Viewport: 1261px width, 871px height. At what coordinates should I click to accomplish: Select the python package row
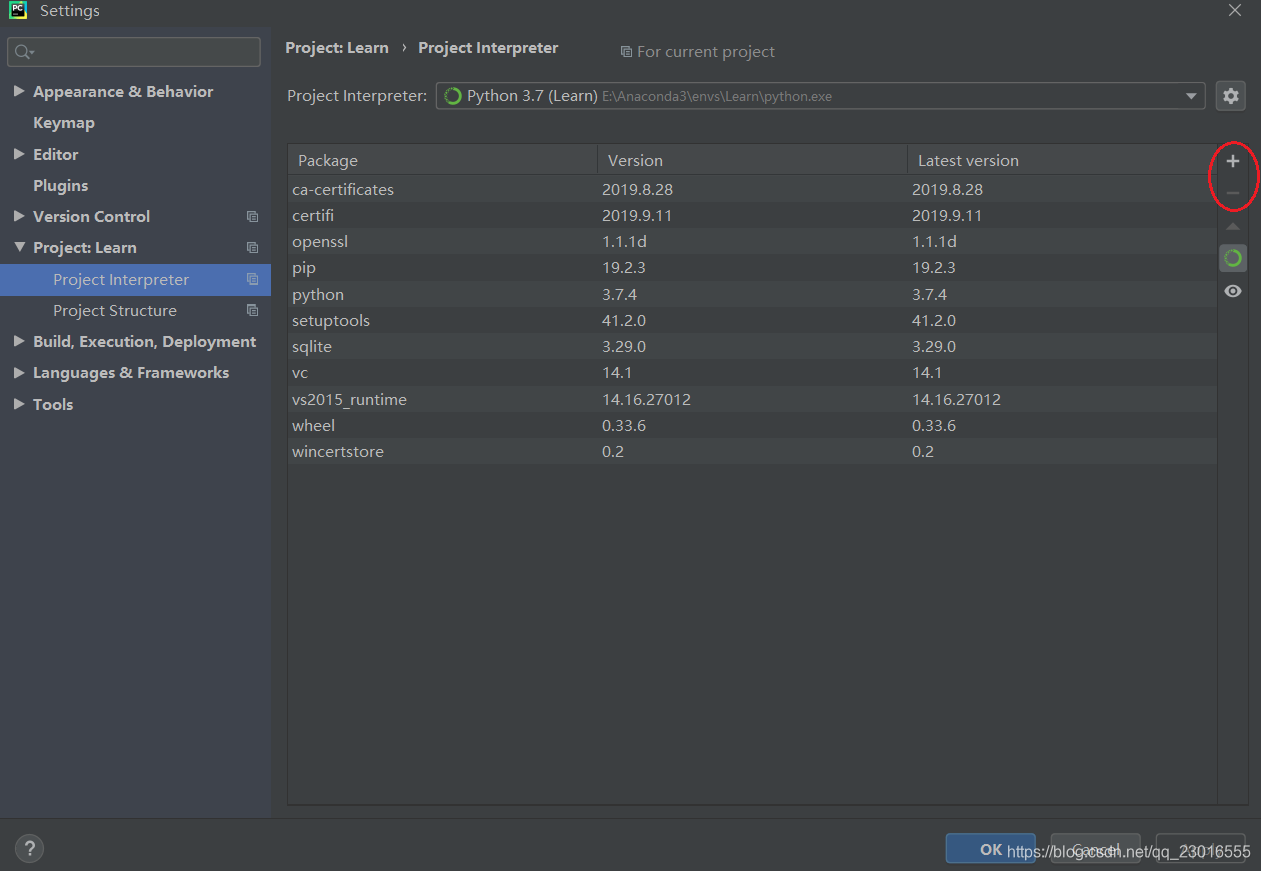point(752,295)
